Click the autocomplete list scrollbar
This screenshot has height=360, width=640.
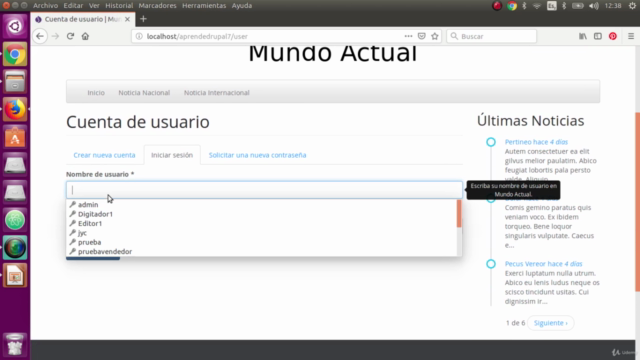point(459,213)
